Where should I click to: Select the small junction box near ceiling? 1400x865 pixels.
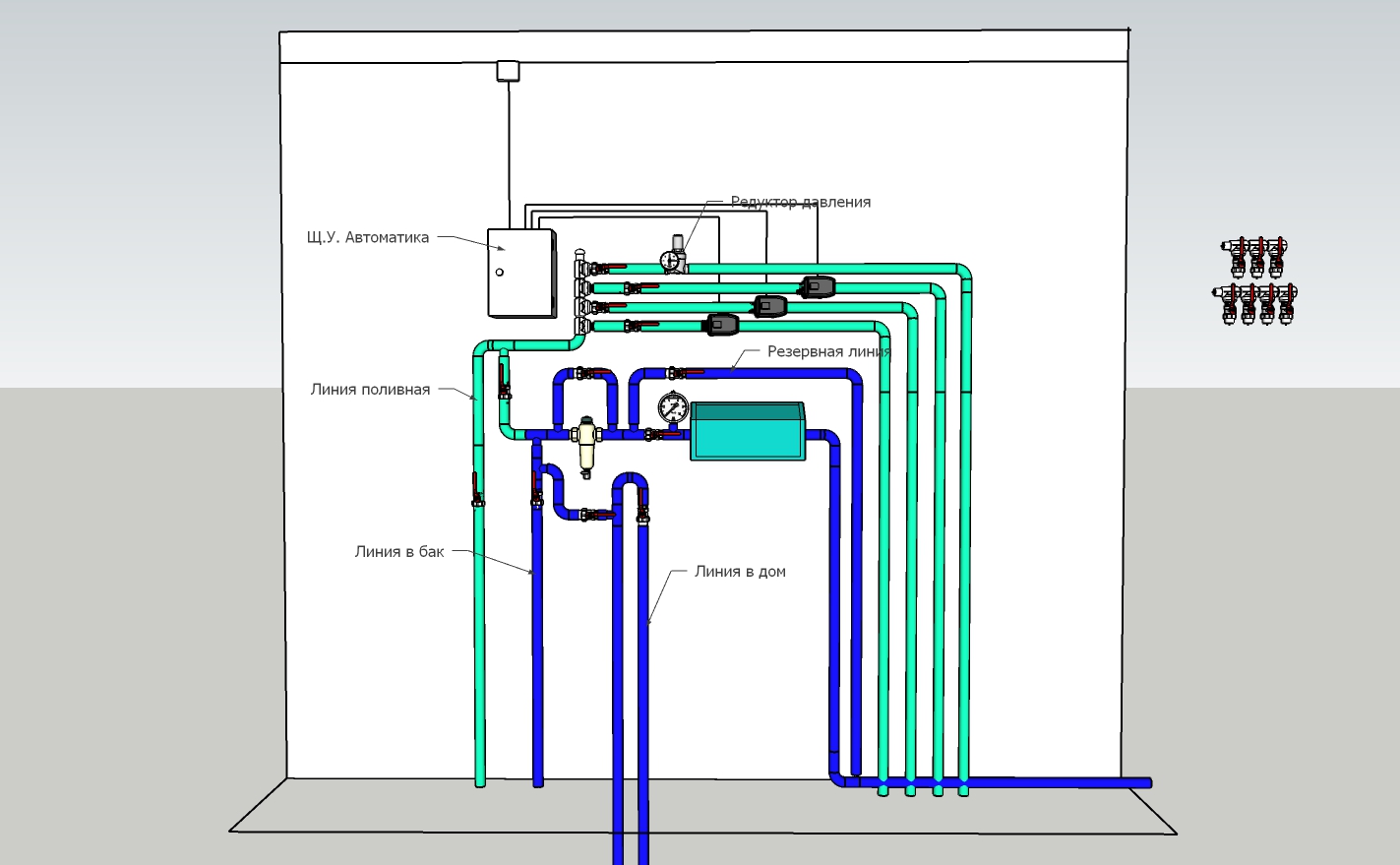pyautogui.click(x=508, y=71)
